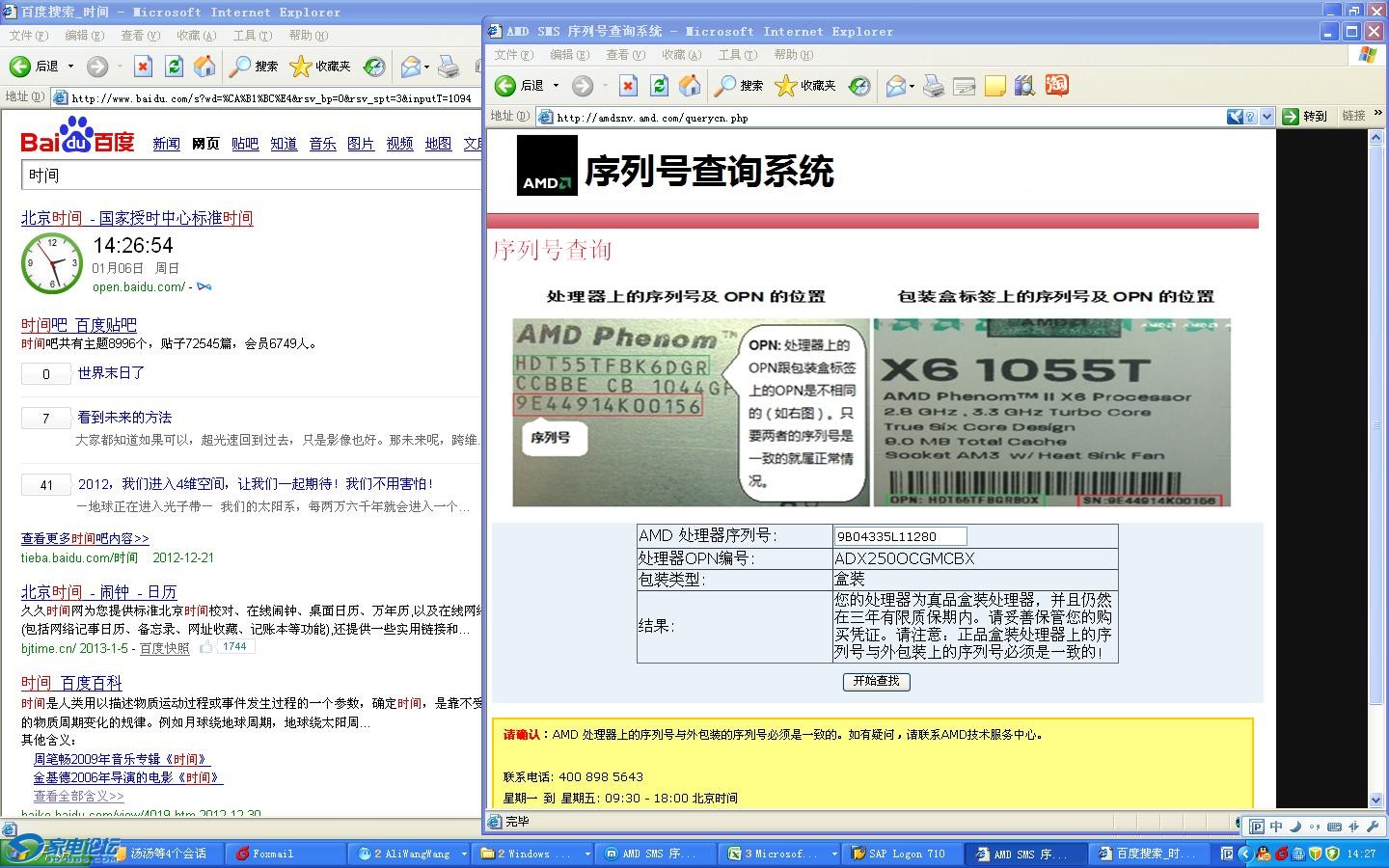
Task: Select Baidu 贴吧 tab
Action: click(x=245, y=144)
